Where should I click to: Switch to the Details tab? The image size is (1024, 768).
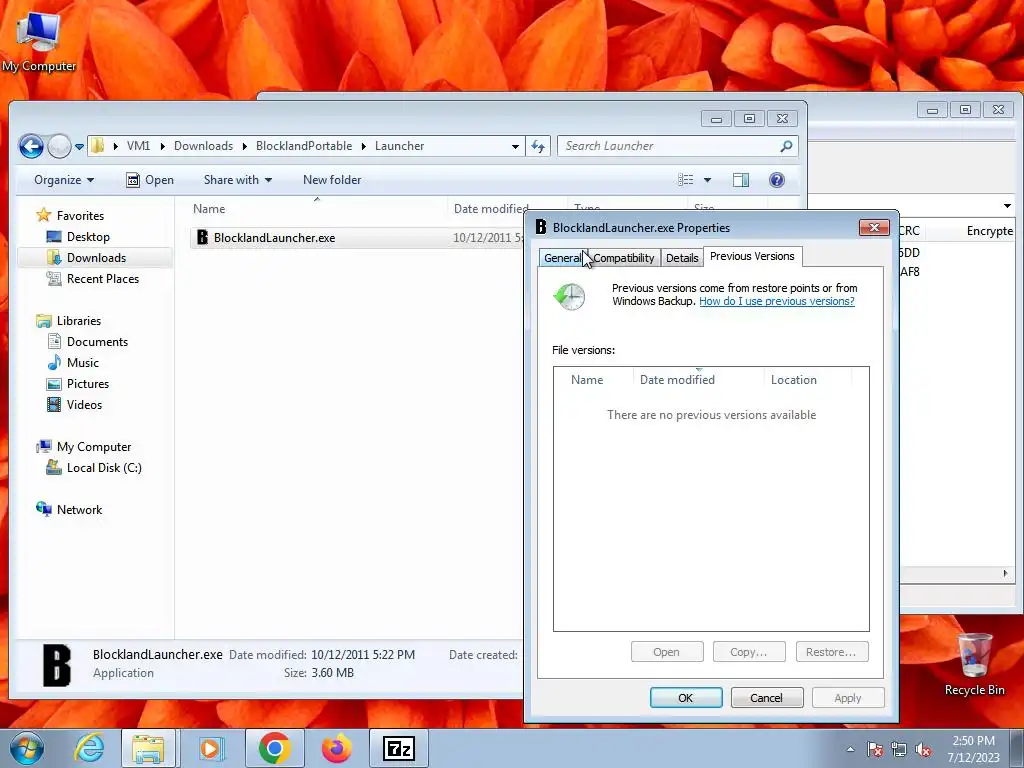[x=682, y=258]
